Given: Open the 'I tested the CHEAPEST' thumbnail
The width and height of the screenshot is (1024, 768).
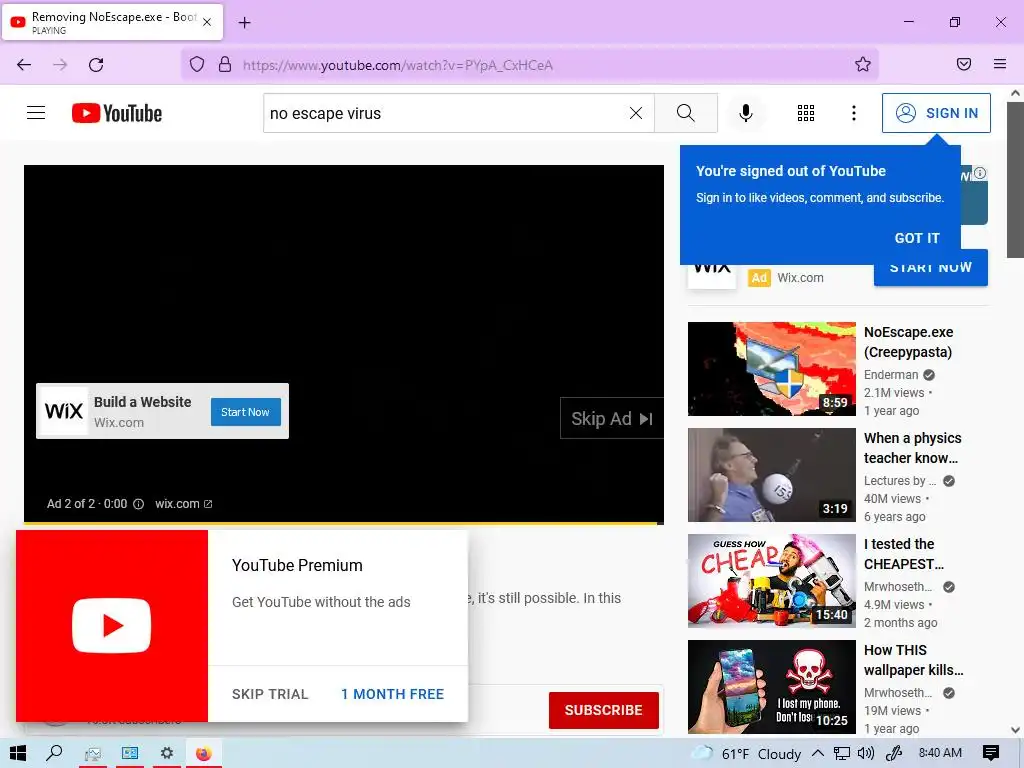Looking at the screenshot, I should (771, 581).
